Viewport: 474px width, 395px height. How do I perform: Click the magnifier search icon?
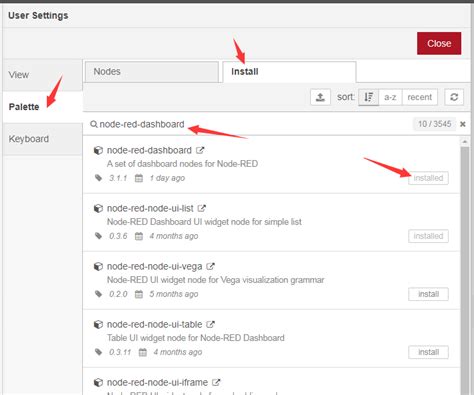(x=94, y=124)
